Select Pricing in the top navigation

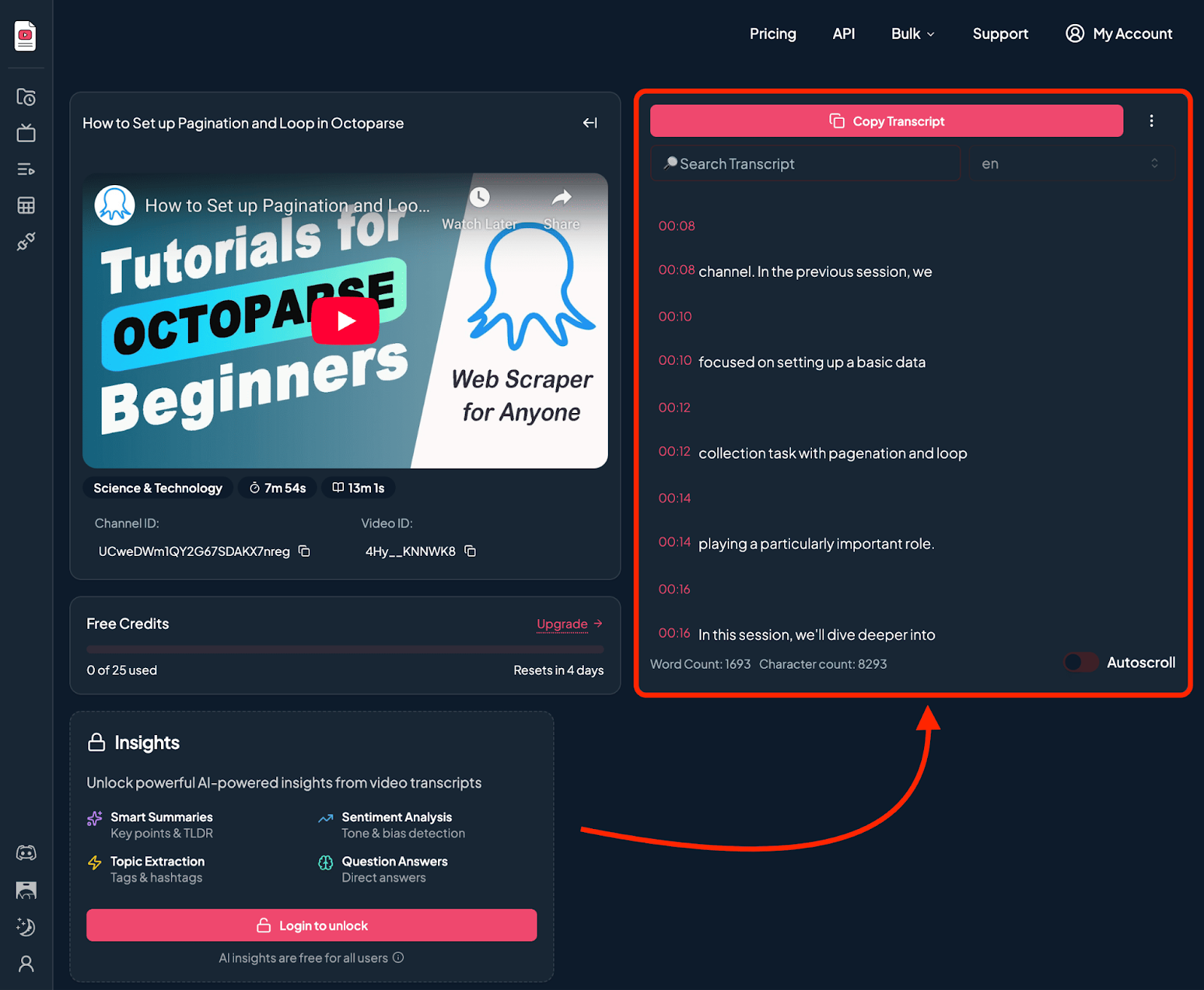(772, 34)
